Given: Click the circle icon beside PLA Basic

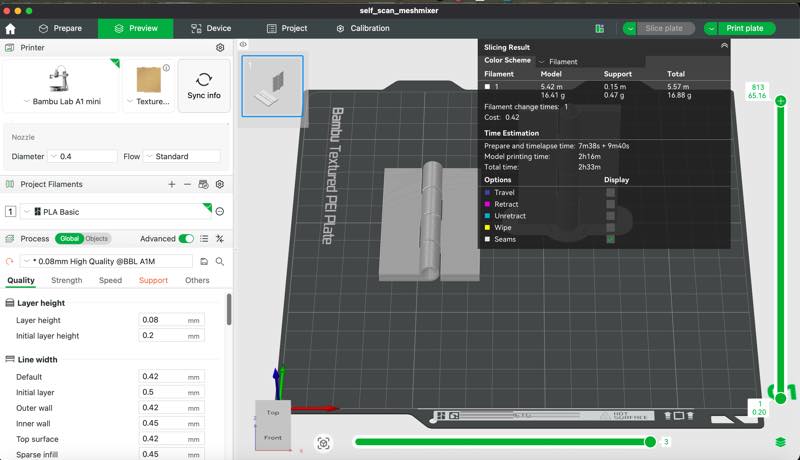Looking at the screenshot, I should [220, 211].
